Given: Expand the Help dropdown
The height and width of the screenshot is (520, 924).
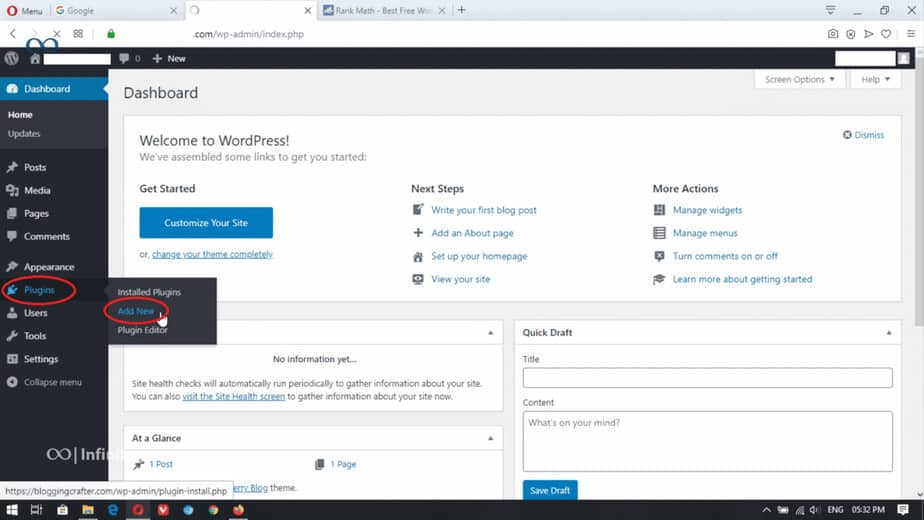Looking at the screenshot, I should tap(875, 80).
